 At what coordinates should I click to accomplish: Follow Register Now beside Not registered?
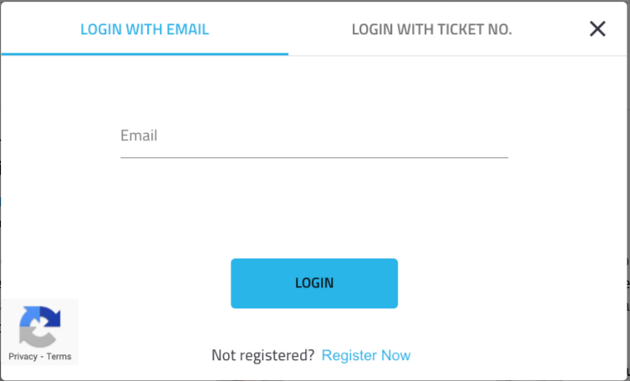pos(366,355)
